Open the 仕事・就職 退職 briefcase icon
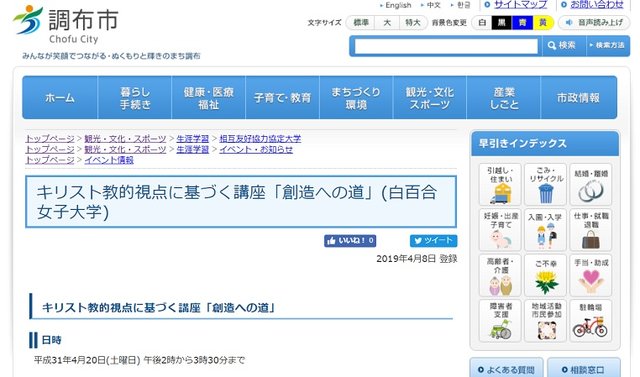Image resolution: width=640 pixels, height=377 pixels. pos(591,230)
